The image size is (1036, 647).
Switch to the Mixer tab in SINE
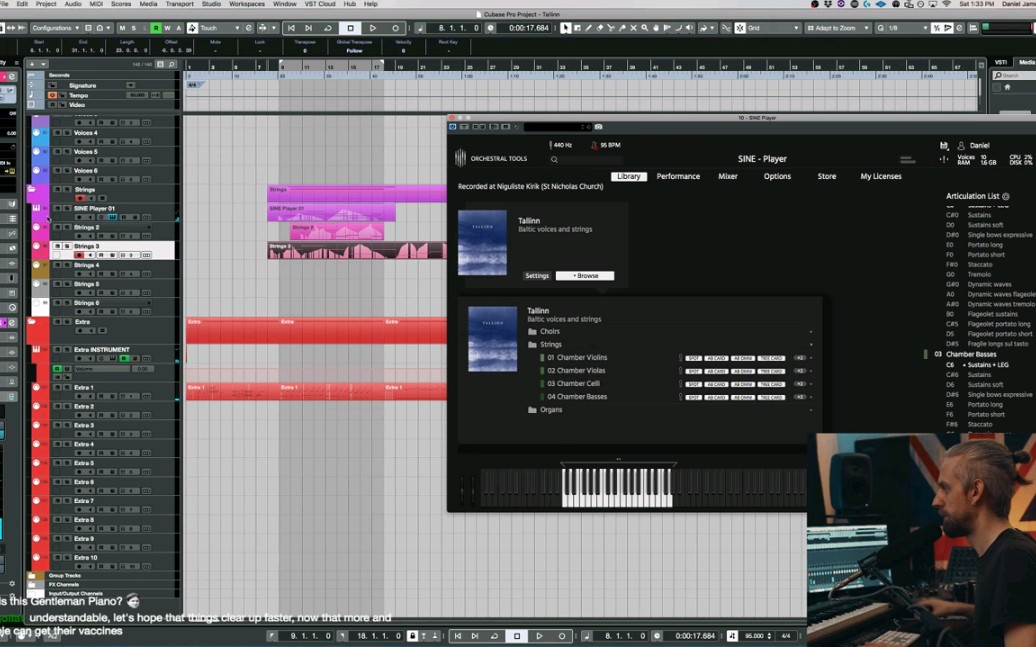tap(728, 176)
